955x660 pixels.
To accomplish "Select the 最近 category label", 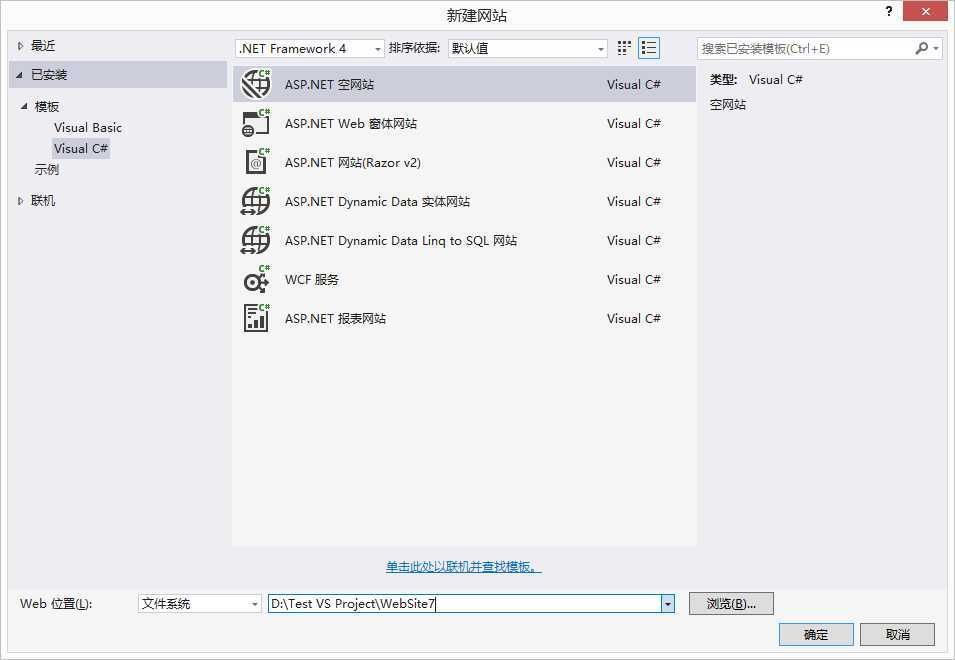I will [x=43, y=46].
